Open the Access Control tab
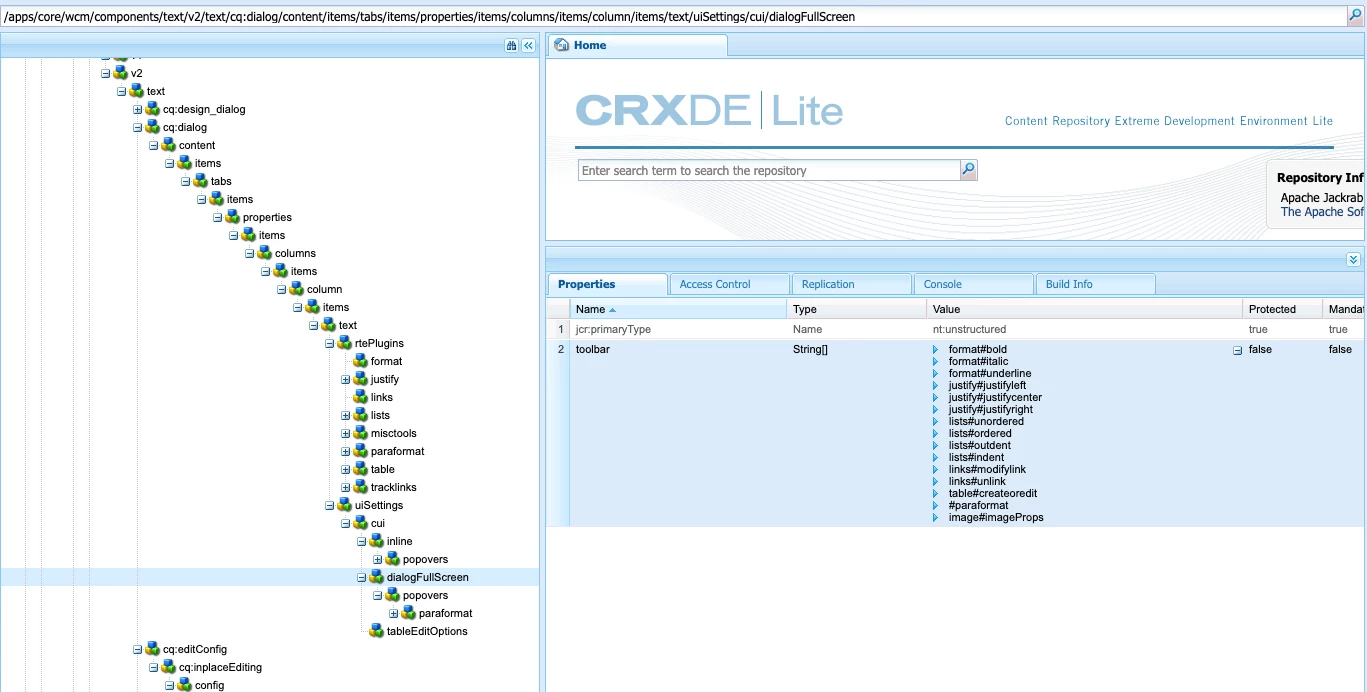 click(729, 284)
